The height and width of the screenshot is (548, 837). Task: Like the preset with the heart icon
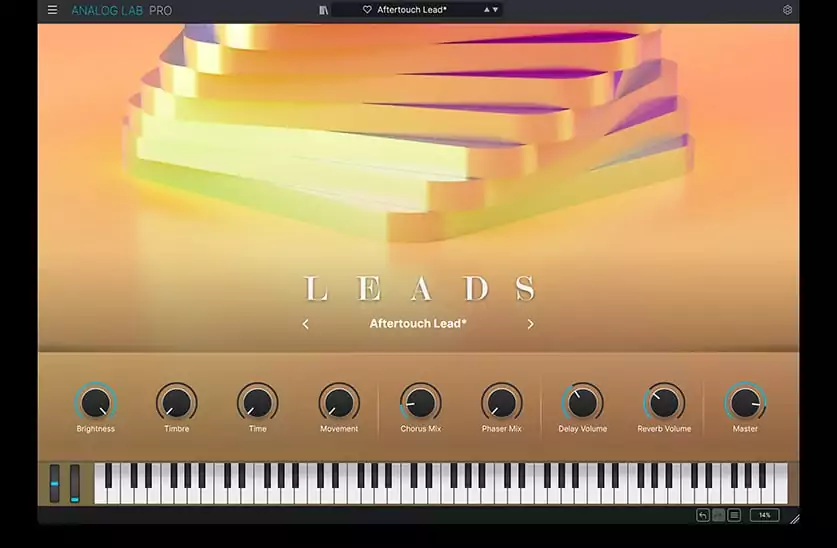click(x=367, y=10)
